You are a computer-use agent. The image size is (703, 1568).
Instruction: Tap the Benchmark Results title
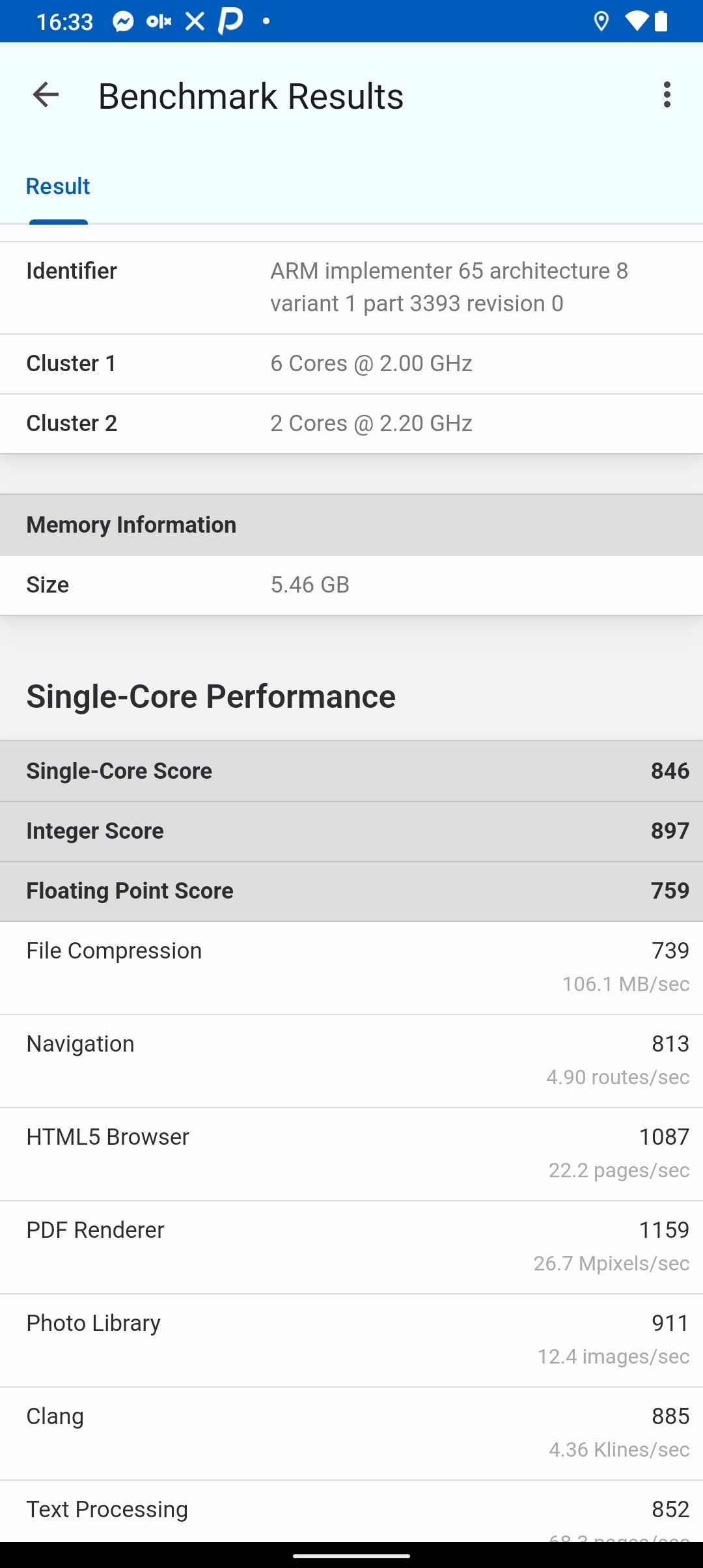(251, 96)
